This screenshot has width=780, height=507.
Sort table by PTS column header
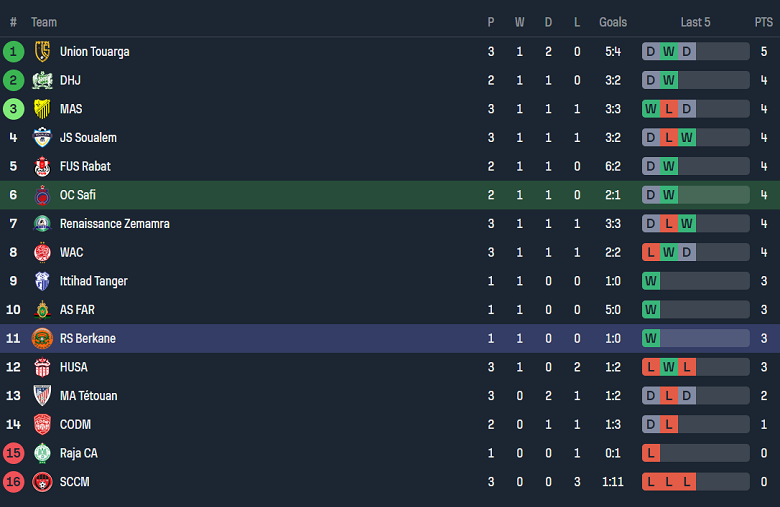tap(763, 22)
